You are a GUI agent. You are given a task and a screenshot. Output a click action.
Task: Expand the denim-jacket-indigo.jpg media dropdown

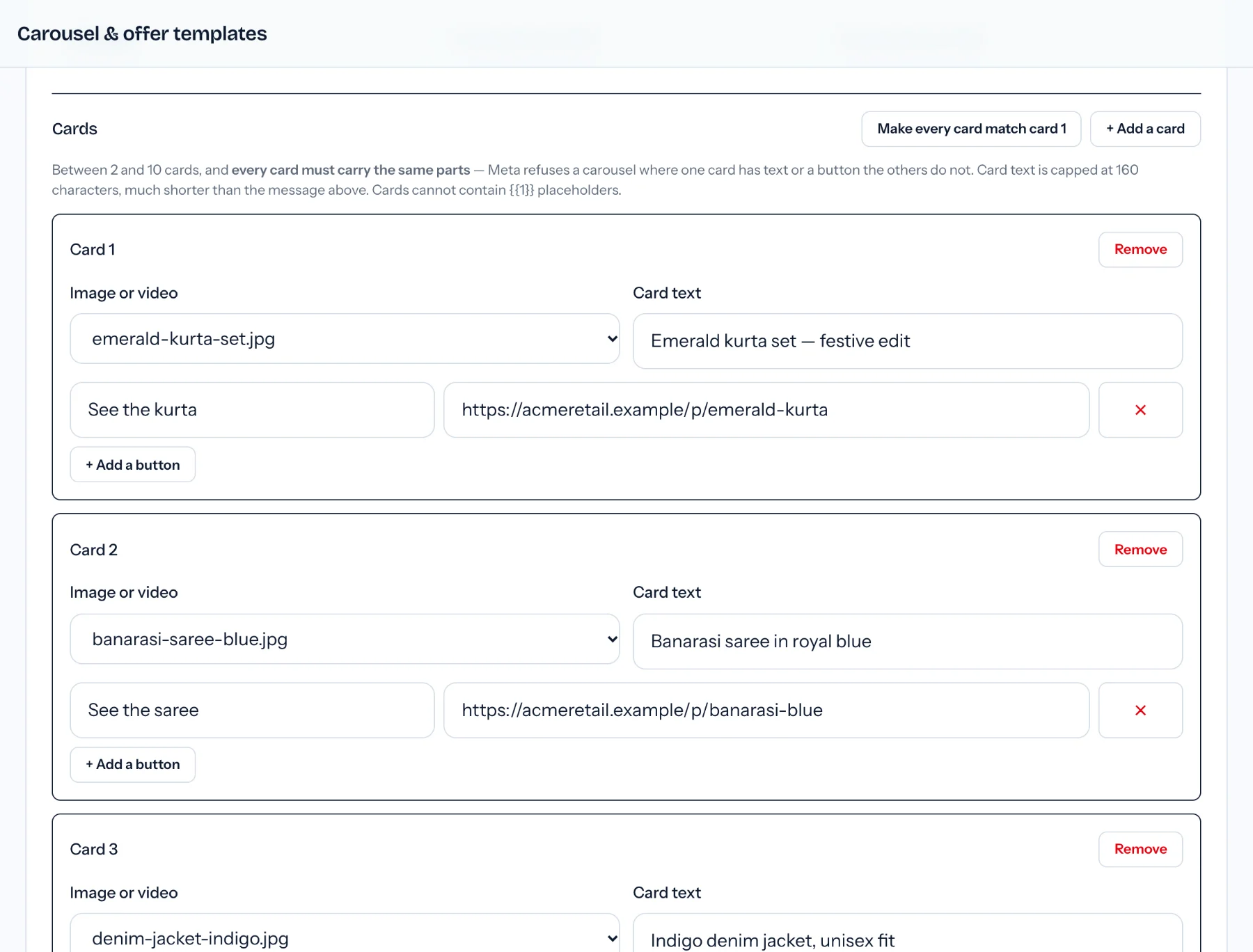345,933
